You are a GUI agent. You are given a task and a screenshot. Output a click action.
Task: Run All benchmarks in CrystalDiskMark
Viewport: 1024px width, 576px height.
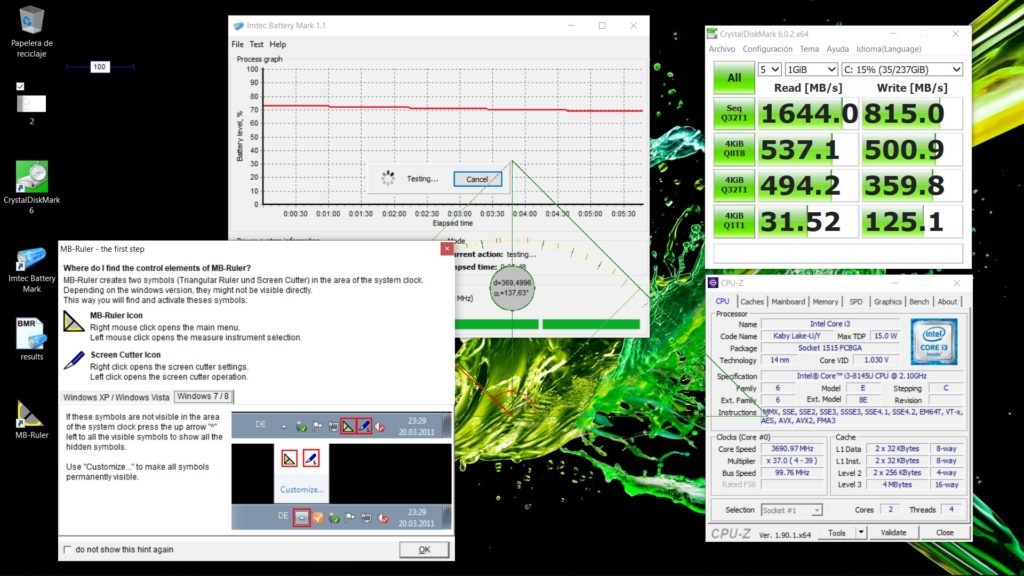pos(734,78)
